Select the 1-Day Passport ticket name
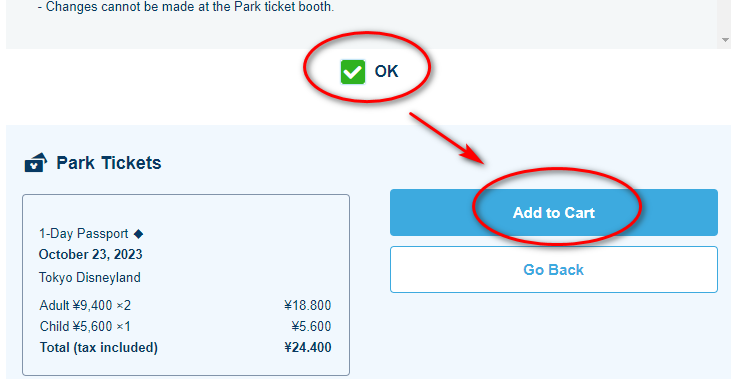Screen dimensions: 731x379 (x=83, y=234)
